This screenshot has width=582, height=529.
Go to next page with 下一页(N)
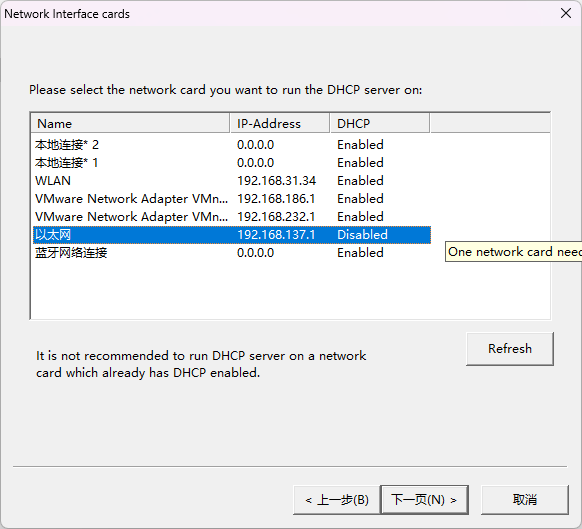(424, 500)
